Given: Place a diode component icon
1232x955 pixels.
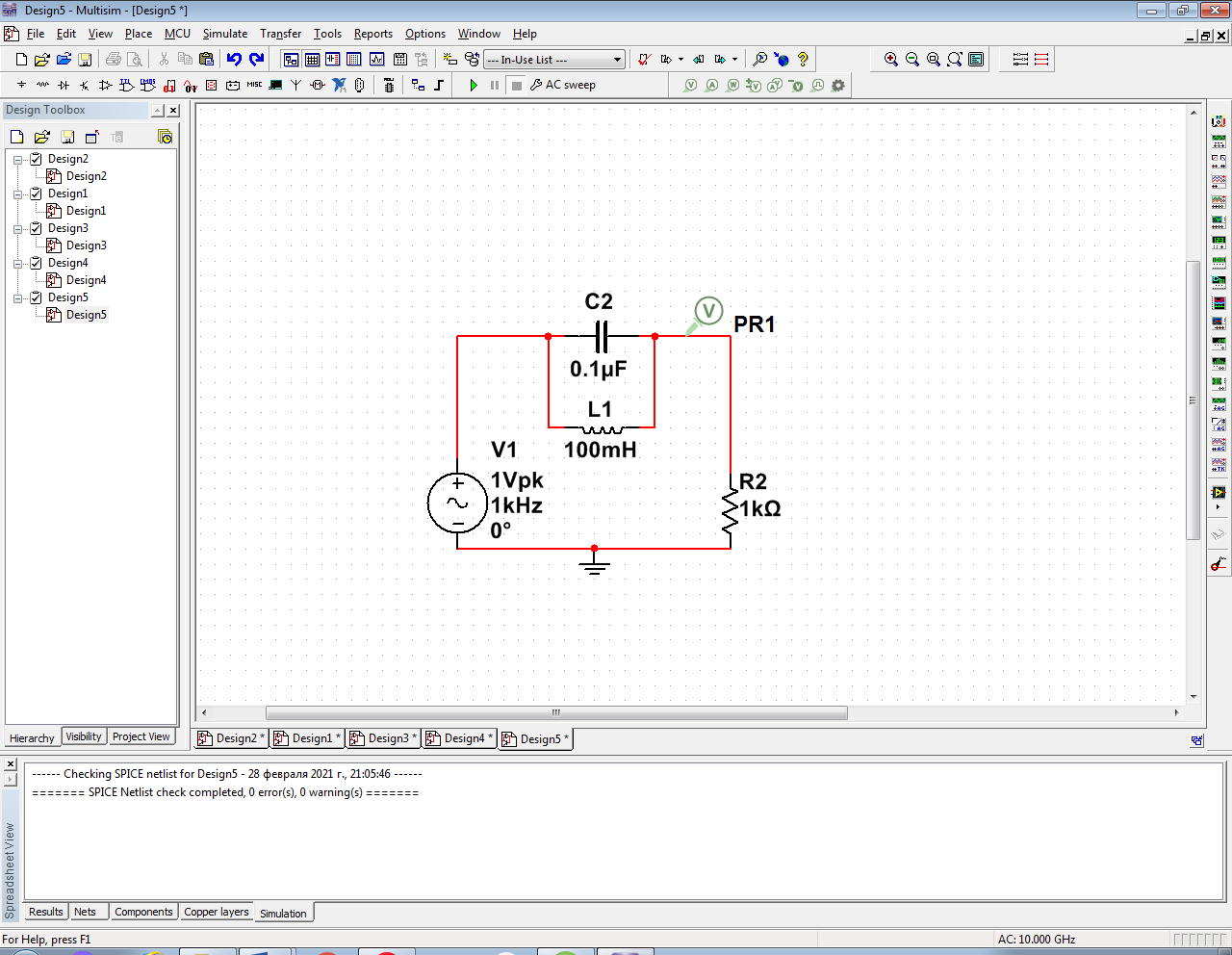Looking at the screenshot, I should point(64,85).
